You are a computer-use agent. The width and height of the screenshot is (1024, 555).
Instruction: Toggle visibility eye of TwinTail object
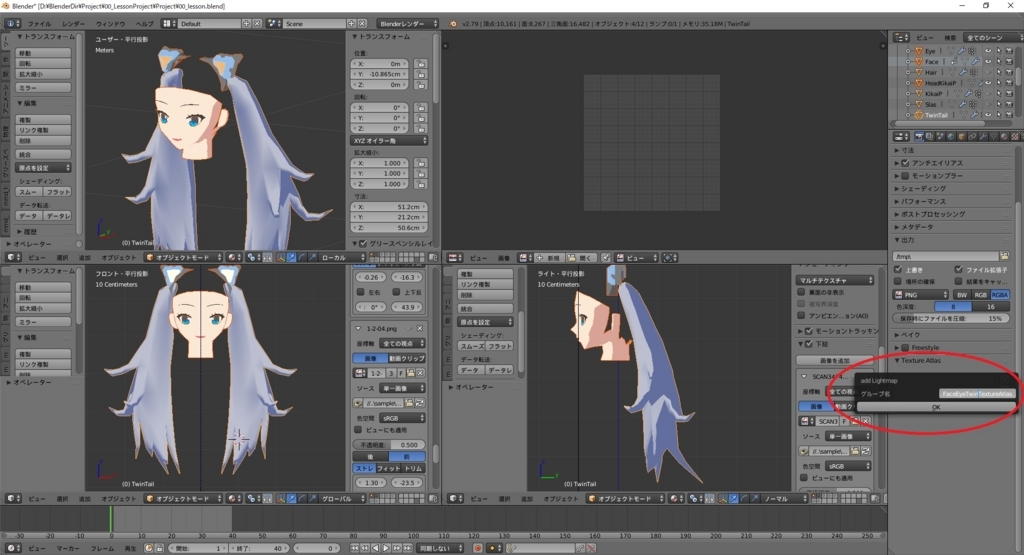[x=988, y=115]
